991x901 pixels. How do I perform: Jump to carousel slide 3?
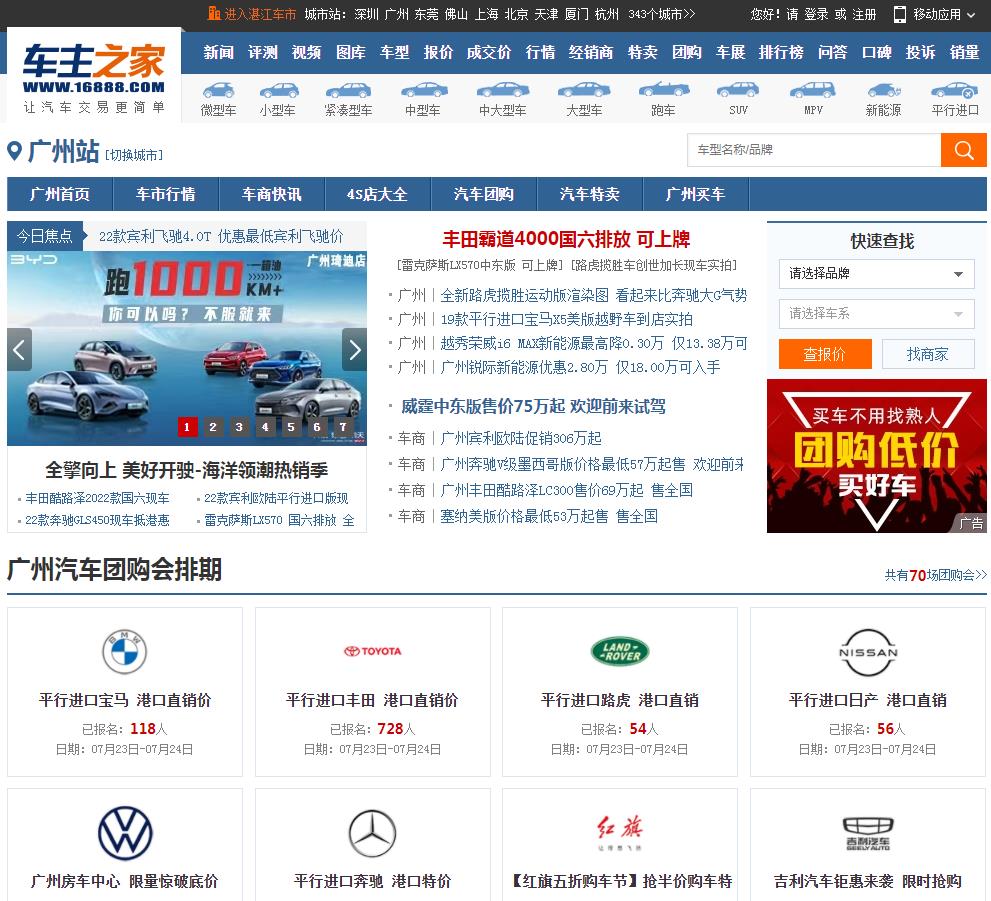pos(239,427)
